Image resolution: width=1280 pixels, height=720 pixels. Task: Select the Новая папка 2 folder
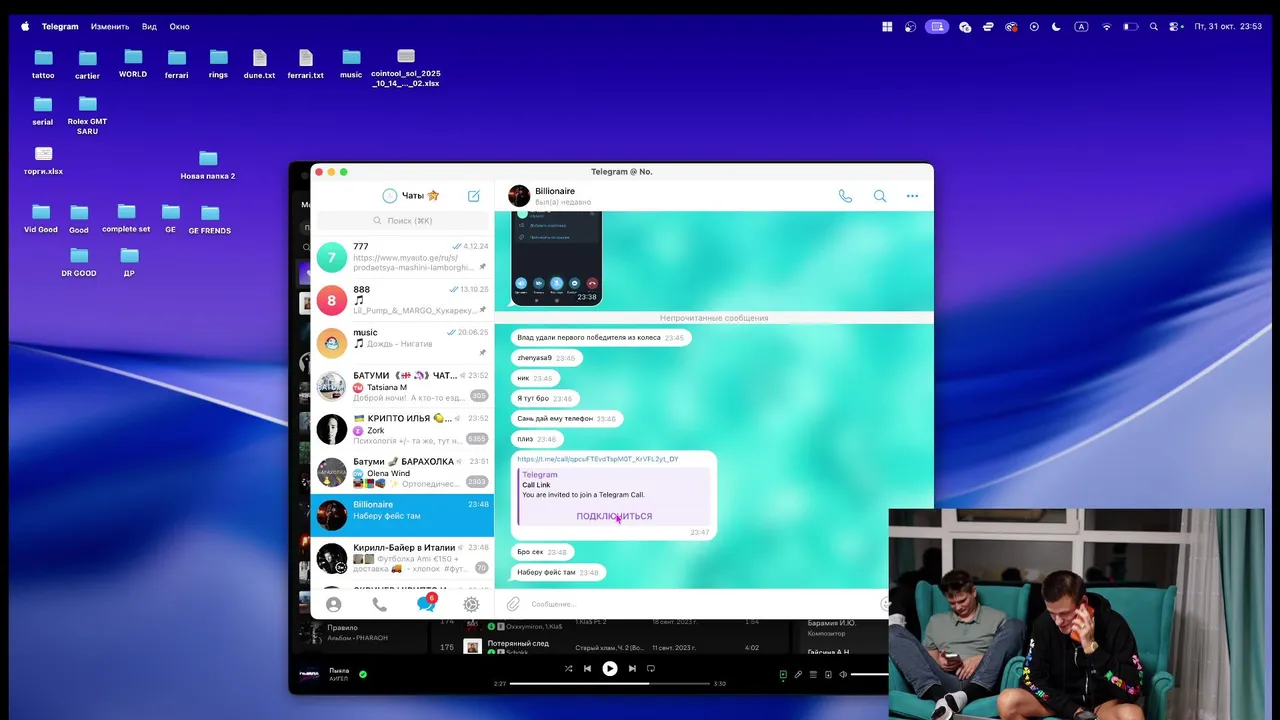pyautogui.click(x=208, y=165)
